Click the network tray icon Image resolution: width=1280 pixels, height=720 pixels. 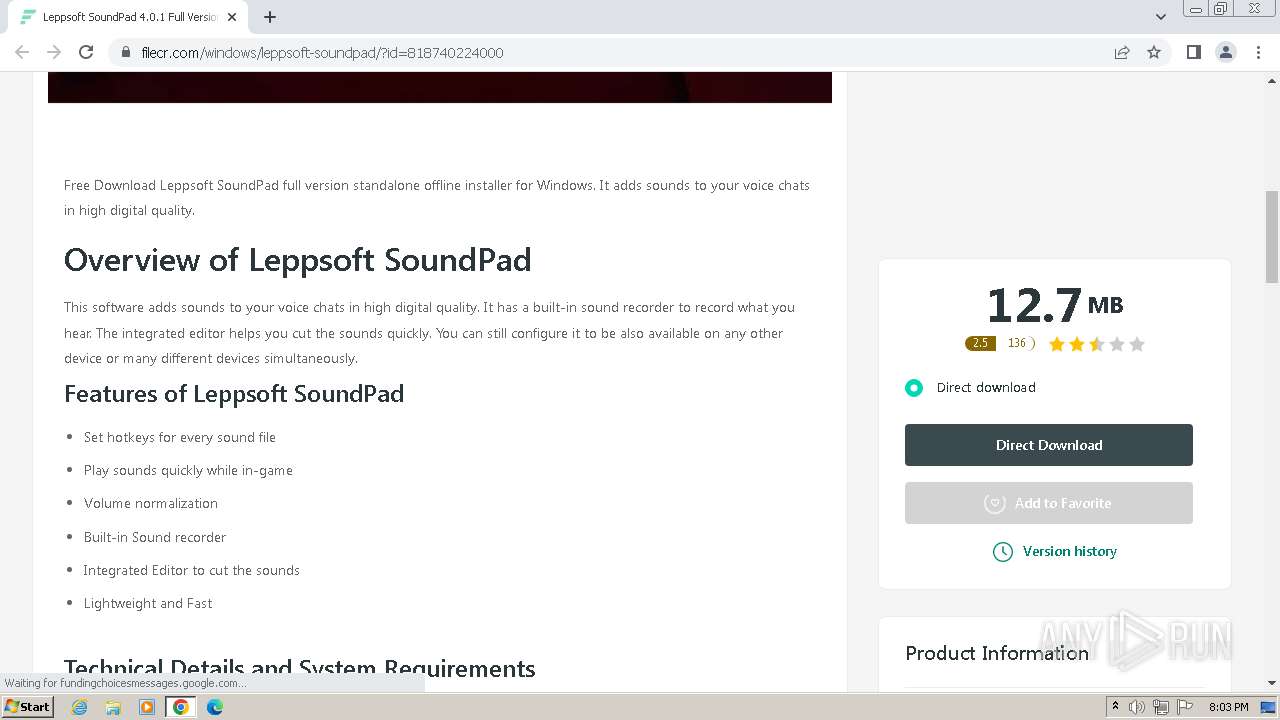[1161, 707]
